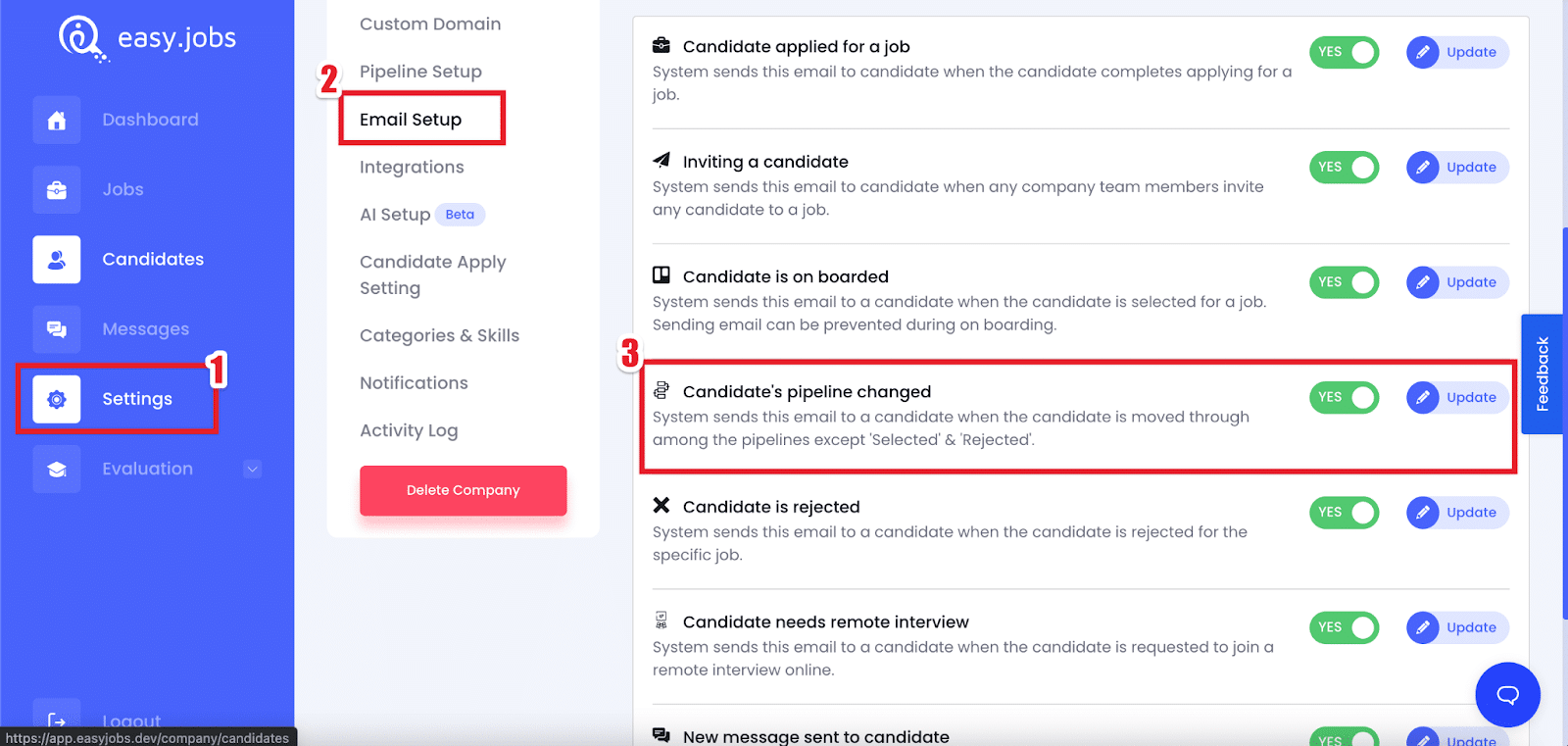
Task: Open the Email Setup settings tab
Action: click(x=411, y=120)
